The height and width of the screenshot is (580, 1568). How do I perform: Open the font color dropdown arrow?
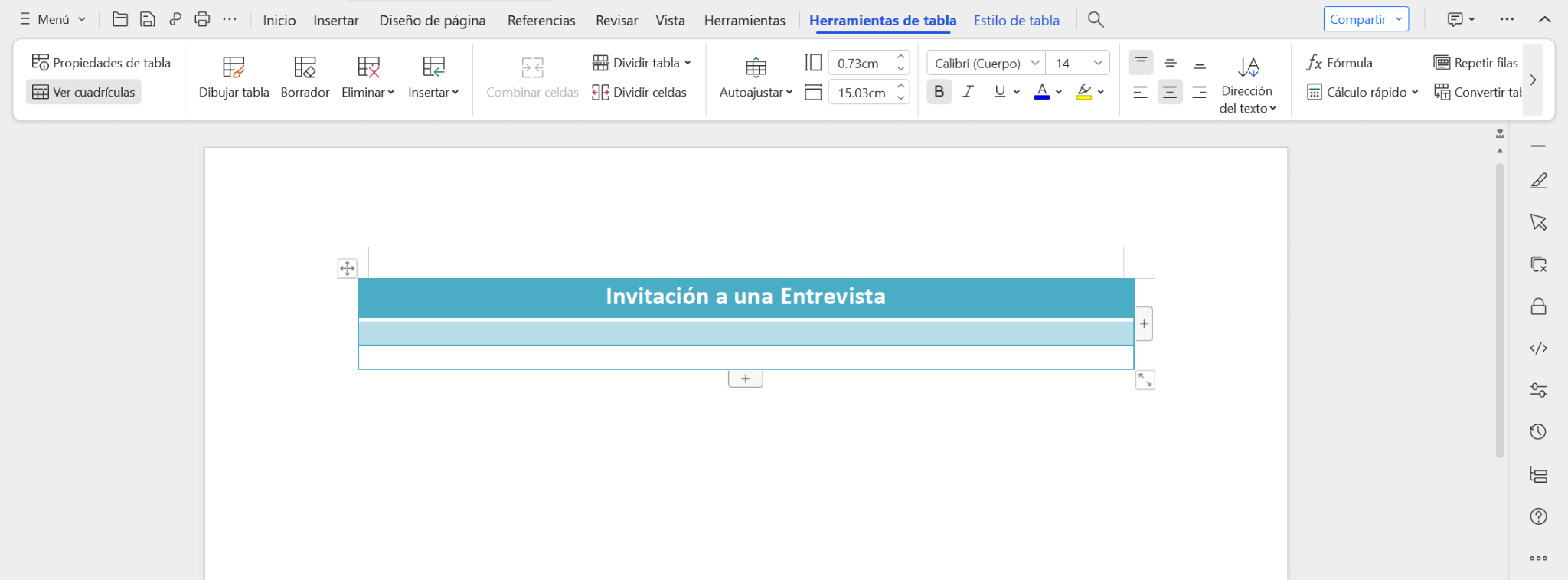click(1059, 92)
